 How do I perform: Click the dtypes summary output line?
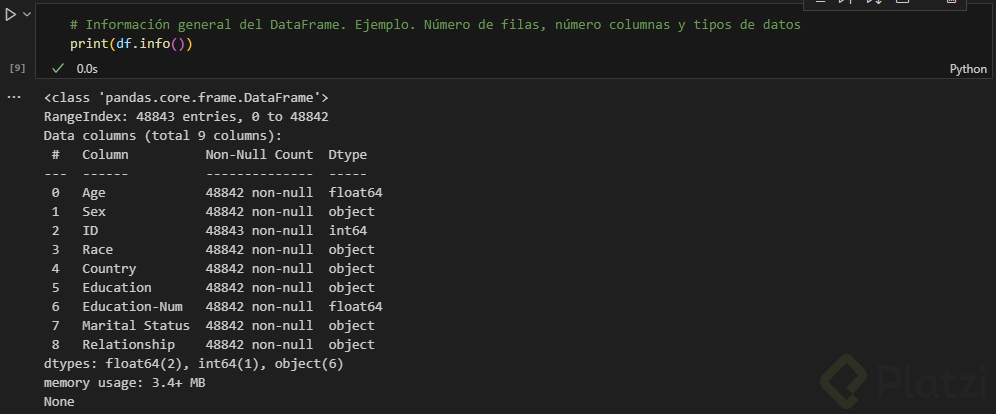[193, 364]
